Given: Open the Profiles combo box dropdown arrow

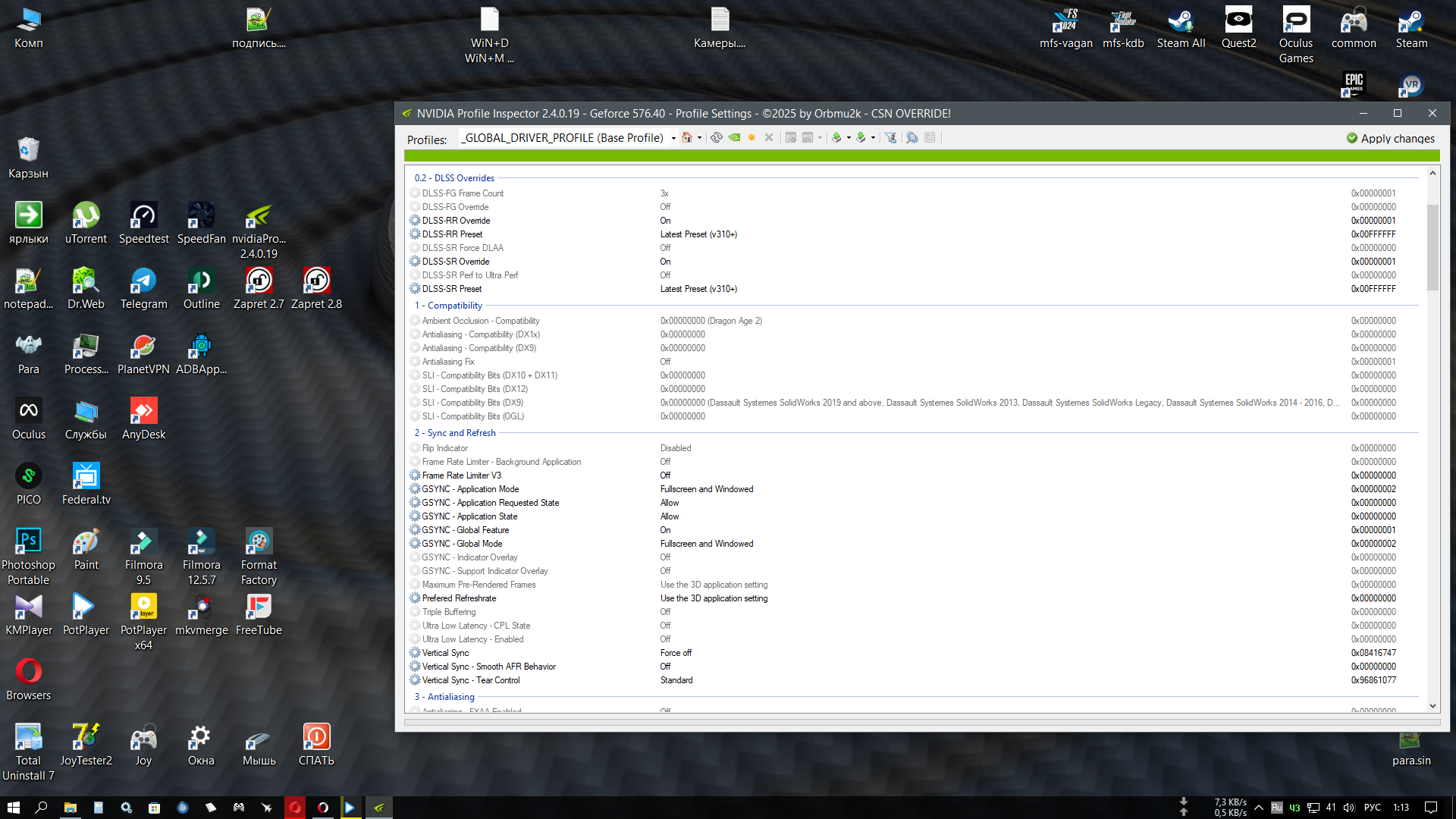Looking at the screenshot, I should [x=673, y=138].
